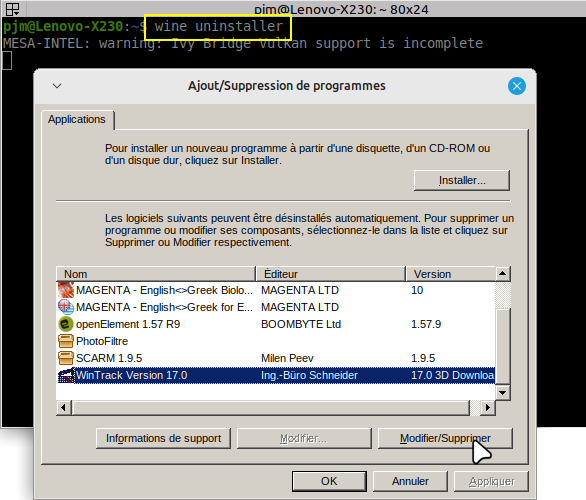Click the WinTrack Version 17.0 icon
This screenshot has height=500, width=586.
pyautogui.click(x=66, y=375)
